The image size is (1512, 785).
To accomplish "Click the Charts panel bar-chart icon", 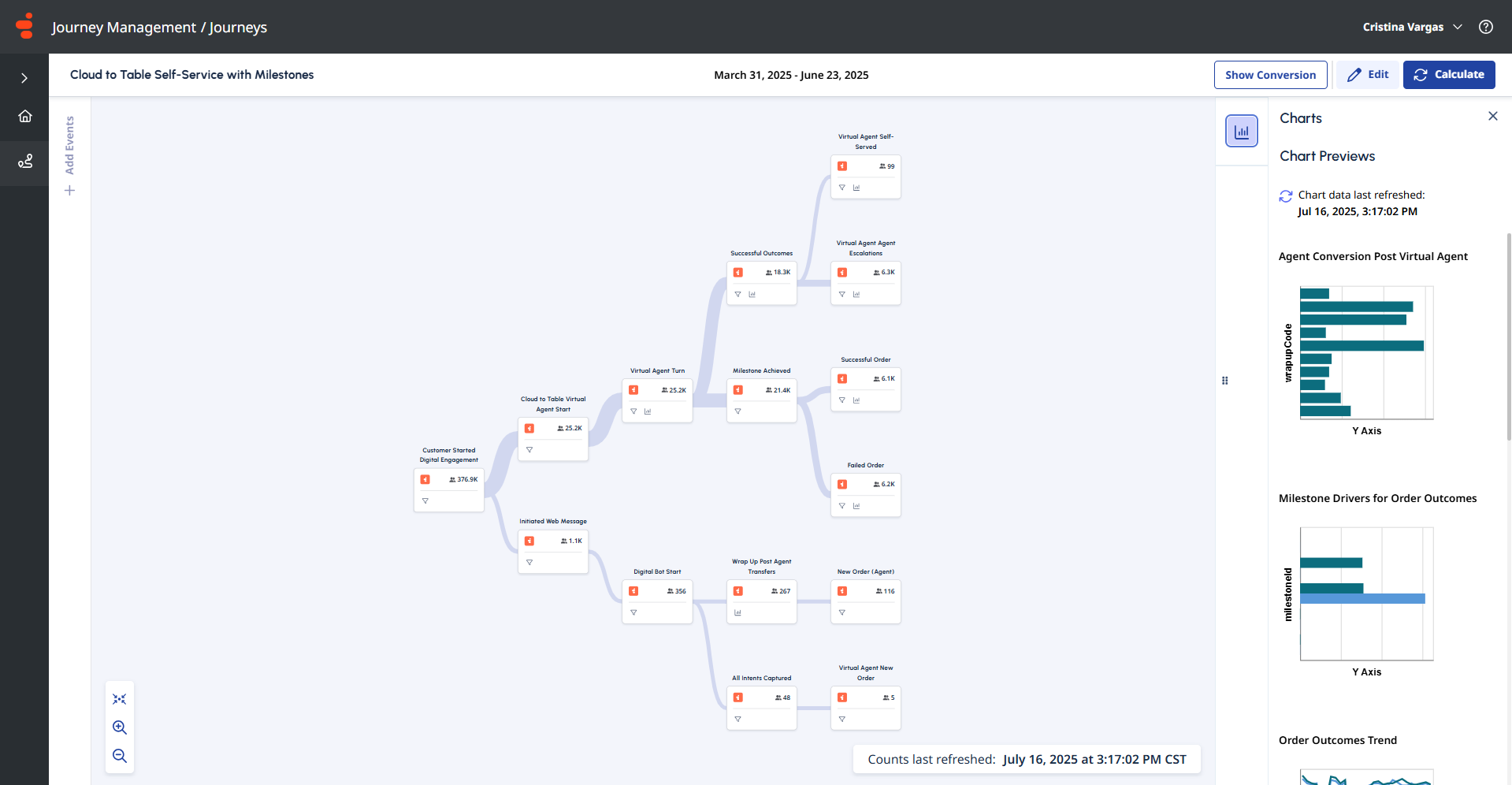I will pyautogui.click(x=1241, y=132).
